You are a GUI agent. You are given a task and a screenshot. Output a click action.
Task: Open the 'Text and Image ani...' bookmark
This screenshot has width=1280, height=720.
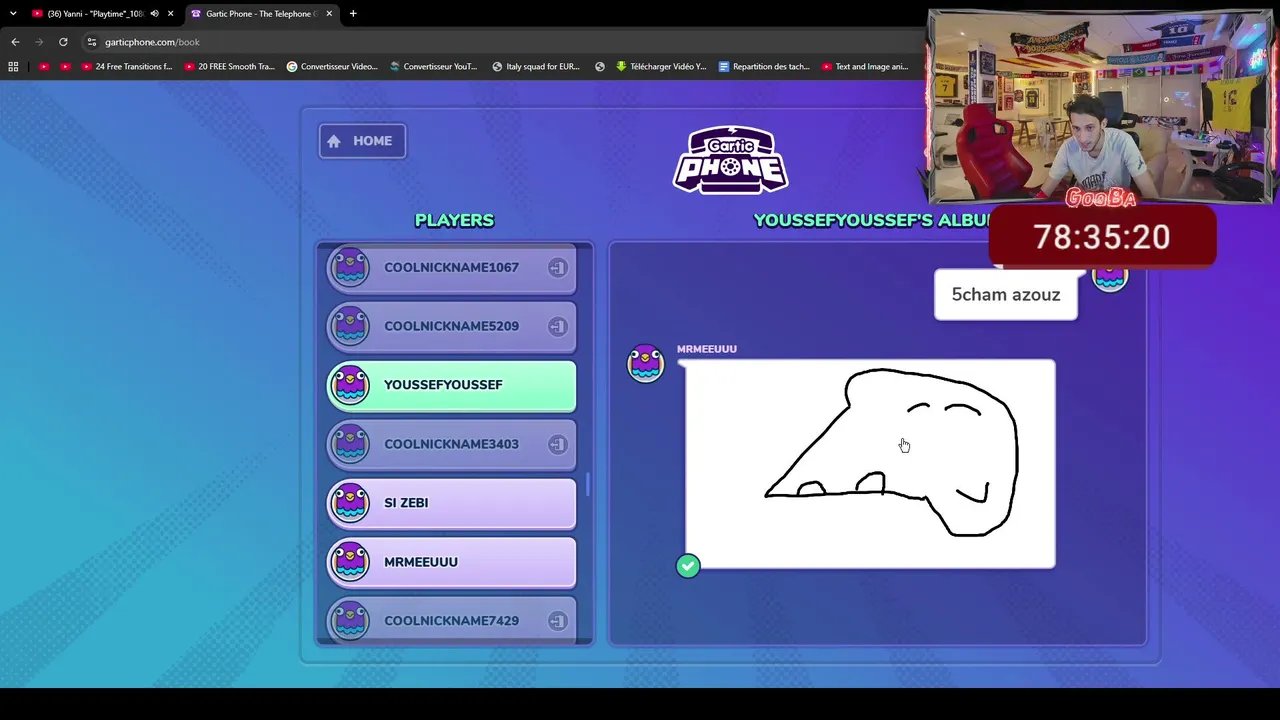[x=865, y=67]
